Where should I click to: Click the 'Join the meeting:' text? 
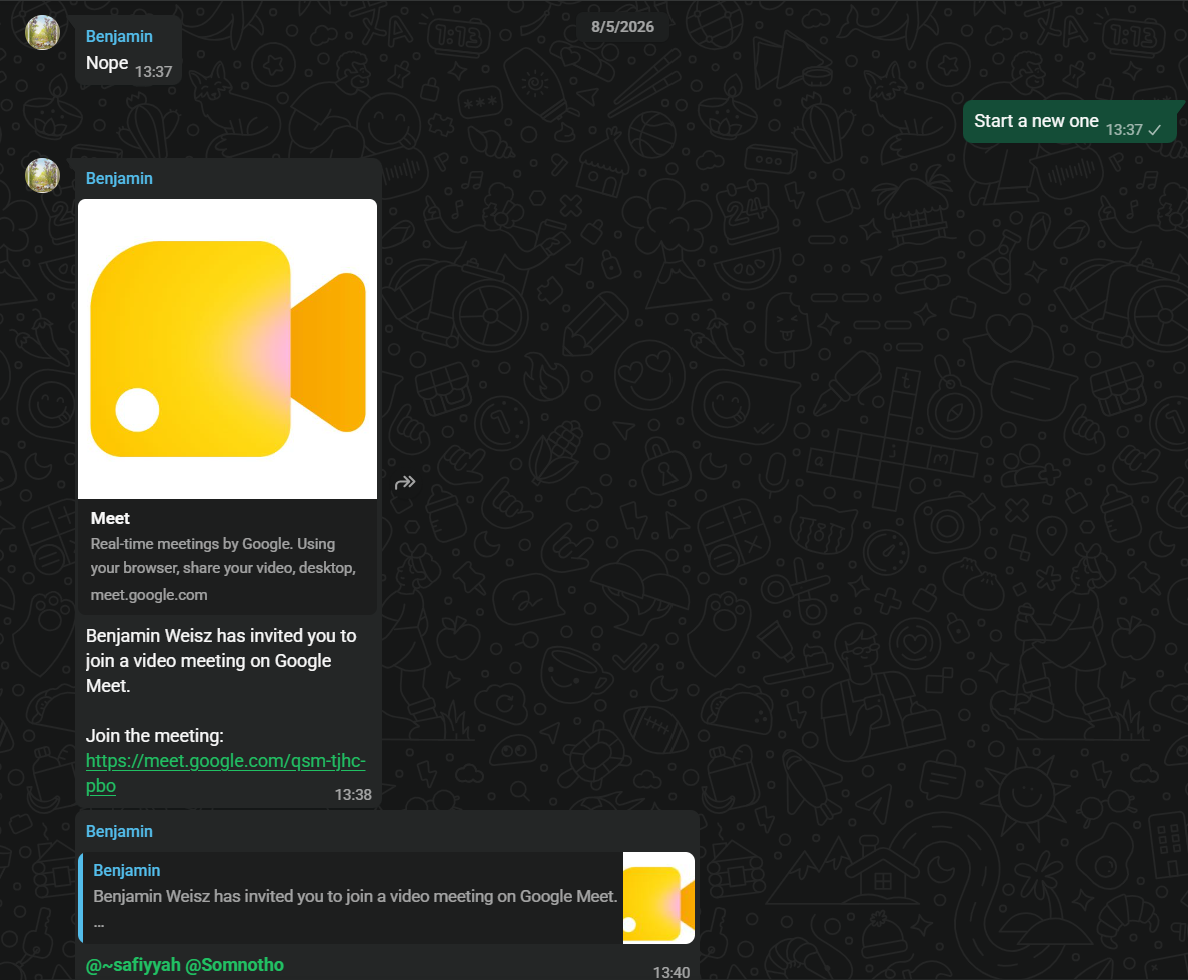155,736
